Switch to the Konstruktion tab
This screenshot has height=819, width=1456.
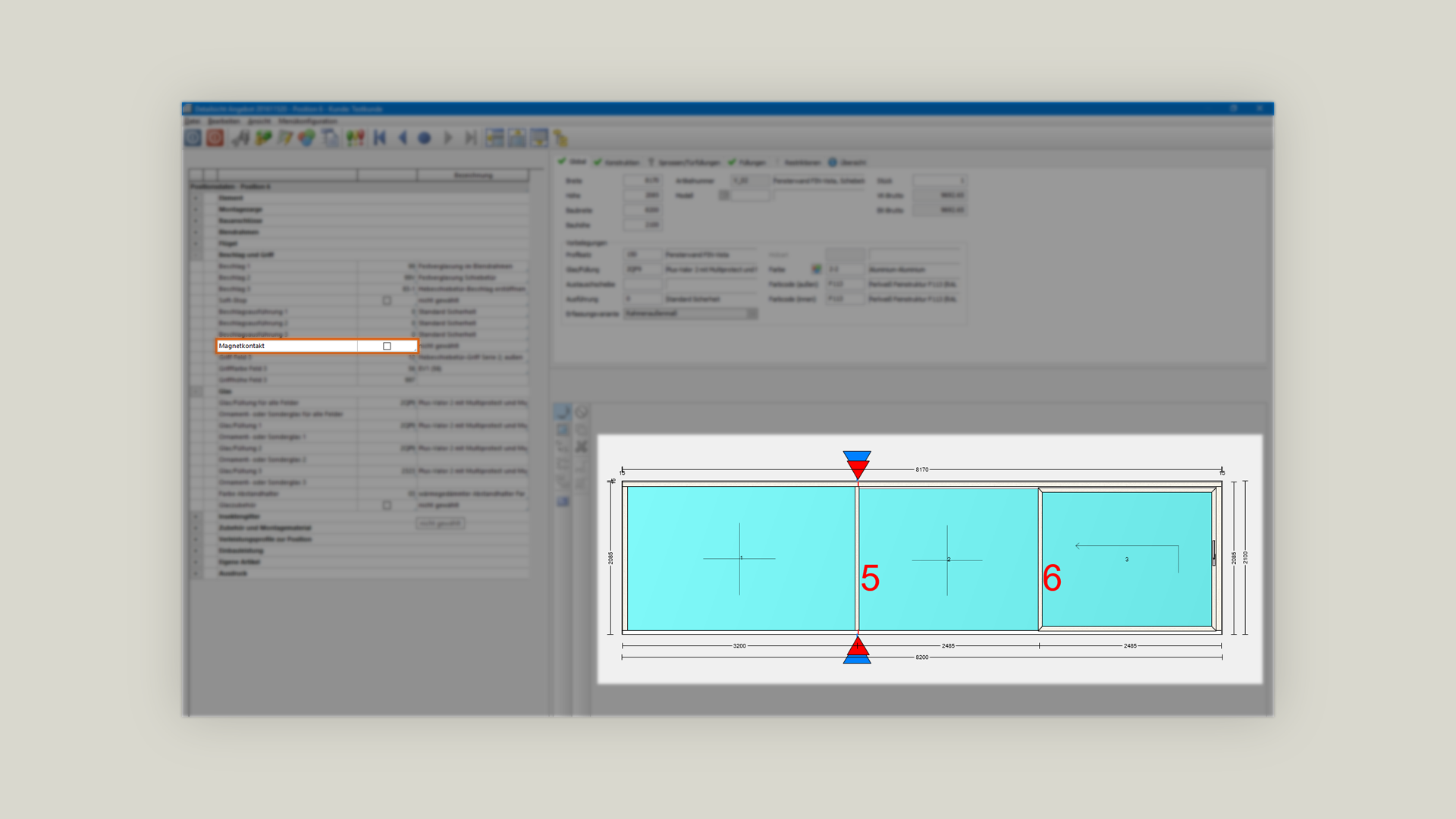(617, 162)
